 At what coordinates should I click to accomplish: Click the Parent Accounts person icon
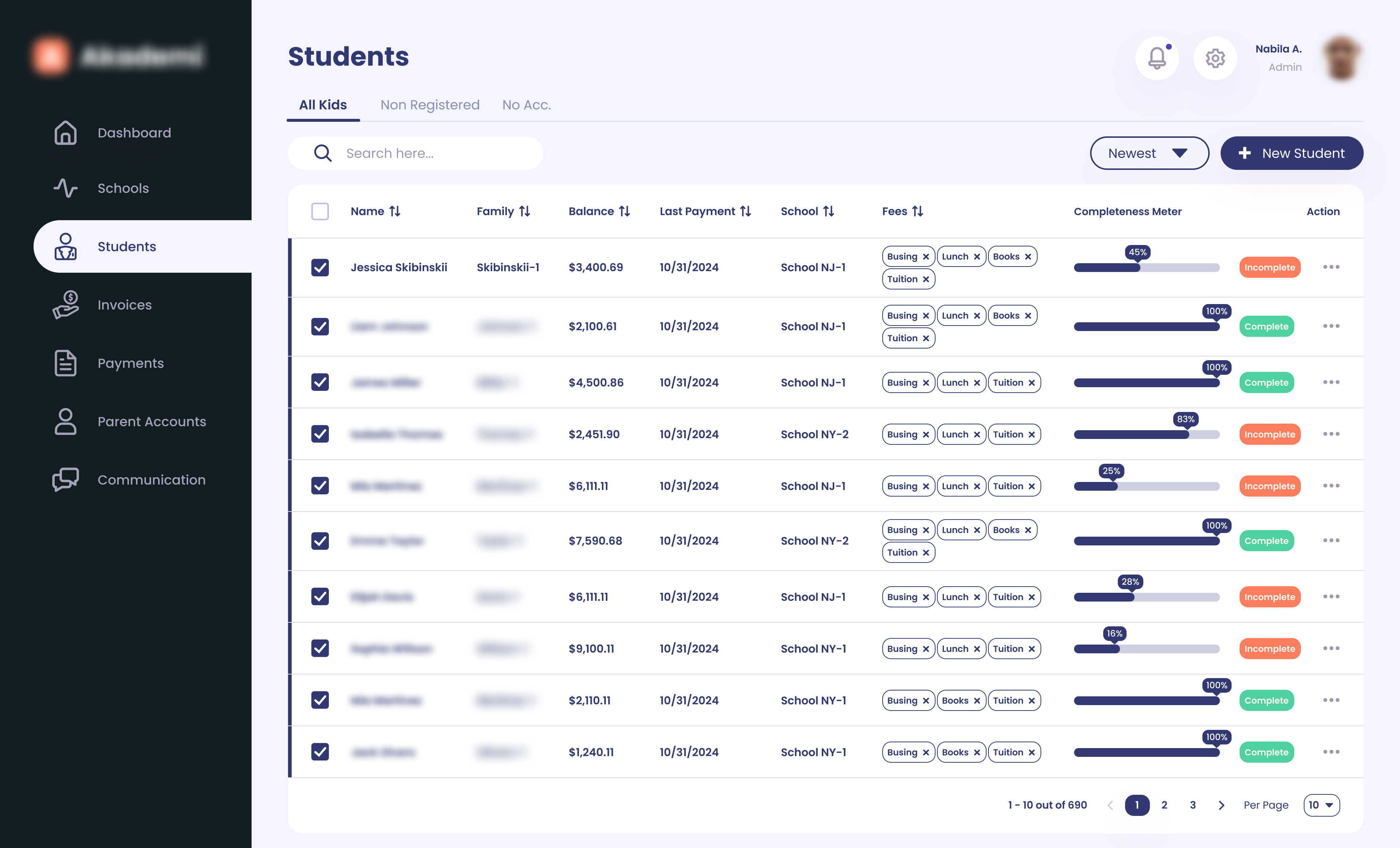click(65, 421)
